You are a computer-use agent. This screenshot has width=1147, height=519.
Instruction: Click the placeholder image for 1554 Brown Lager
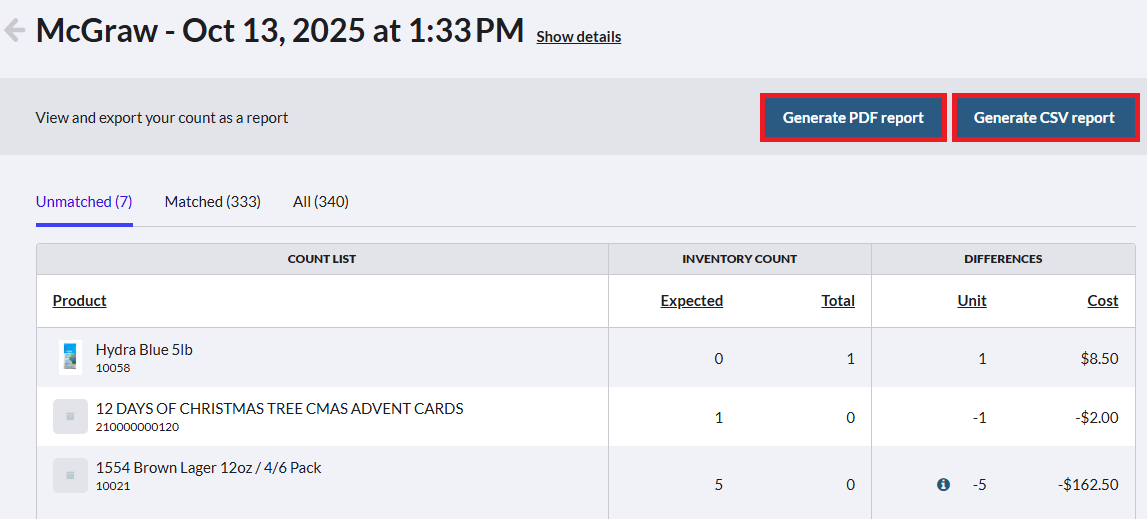click(x=70, y=475)
